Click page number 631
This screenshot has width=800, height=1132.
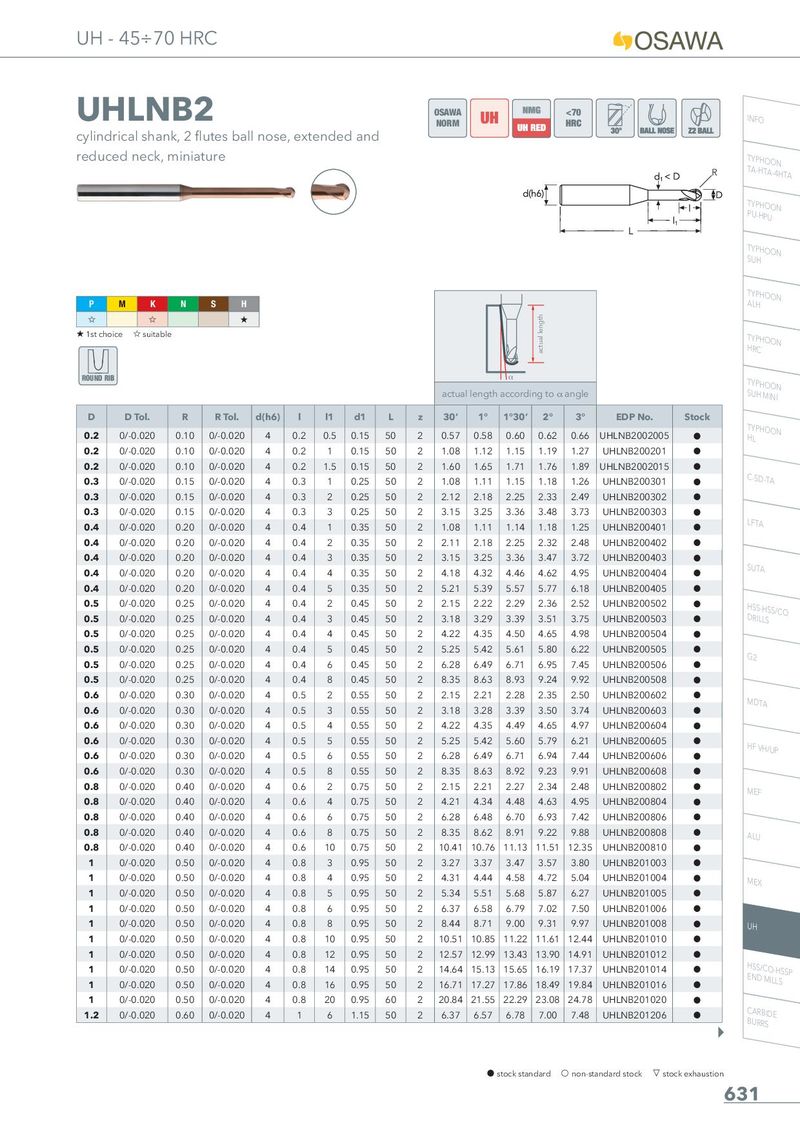742,1094
